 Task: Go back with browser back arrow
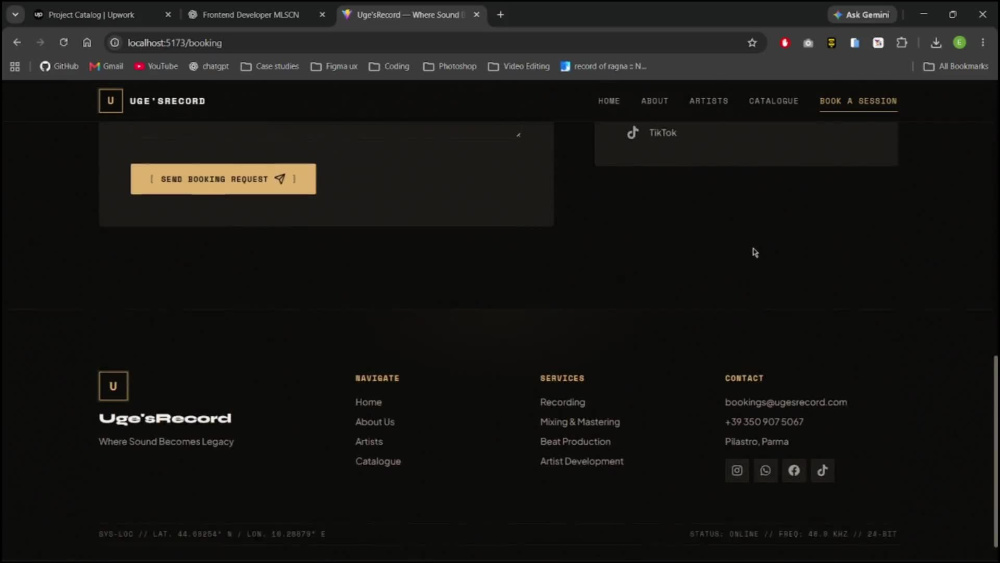pyautogui.click(x=17, y=43)
